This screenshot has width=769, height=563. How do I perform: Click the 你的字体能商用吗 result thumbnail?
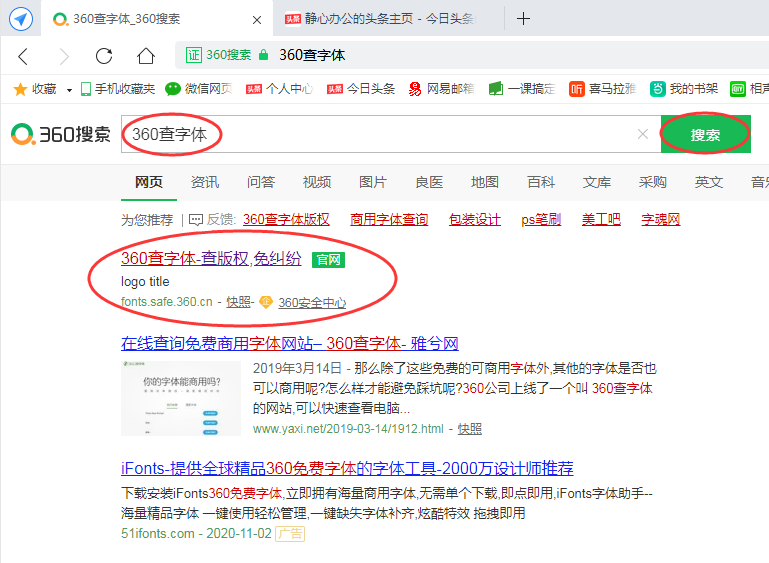tap(181, 398)
